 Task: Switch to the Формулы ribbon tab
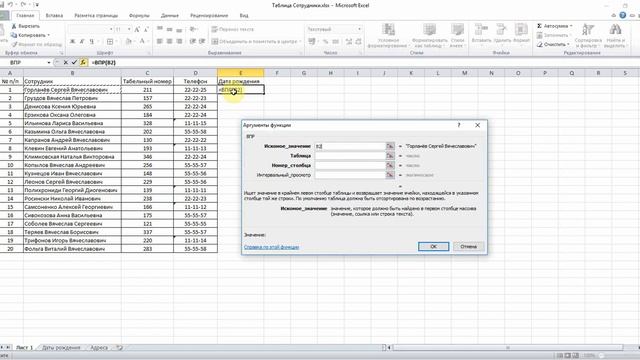pyautogui.click(x=139, y=16)
